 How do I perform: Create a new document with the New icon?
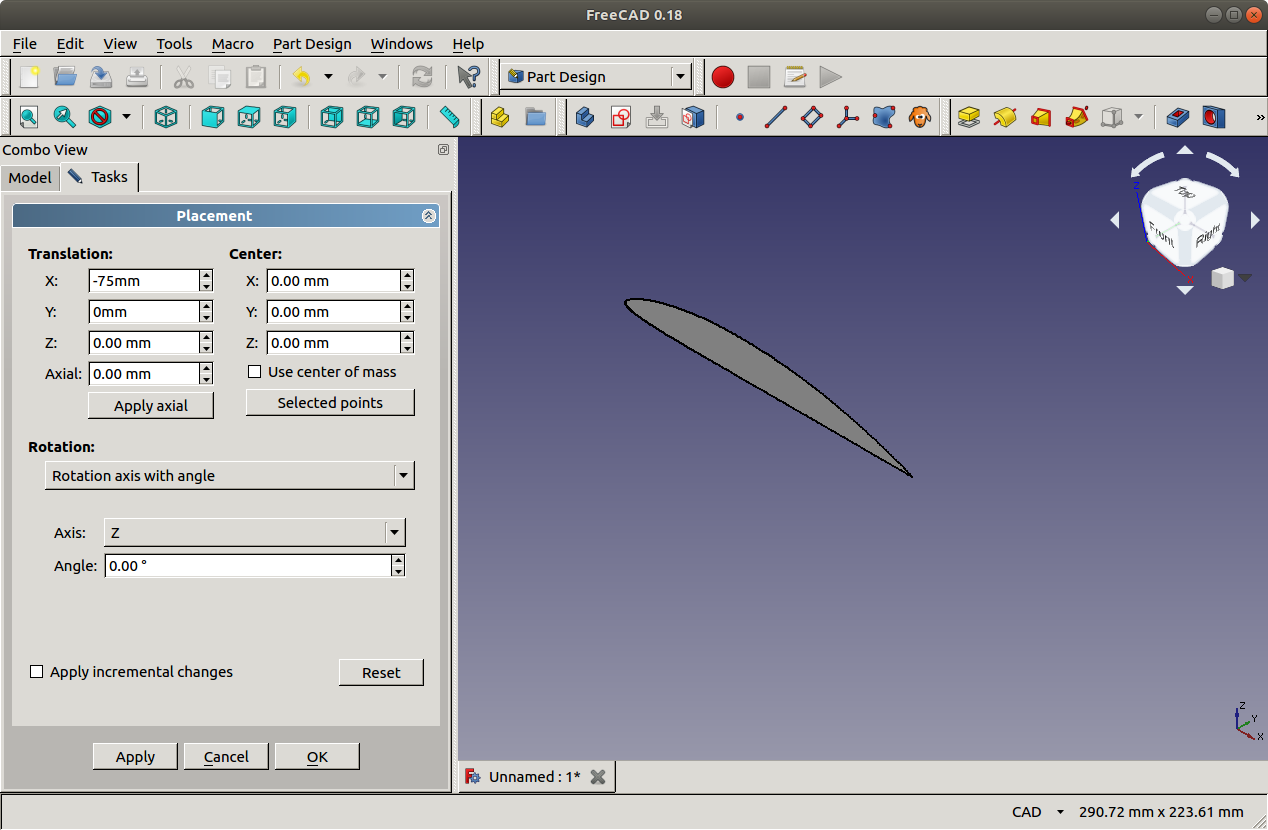coord(29,77)
